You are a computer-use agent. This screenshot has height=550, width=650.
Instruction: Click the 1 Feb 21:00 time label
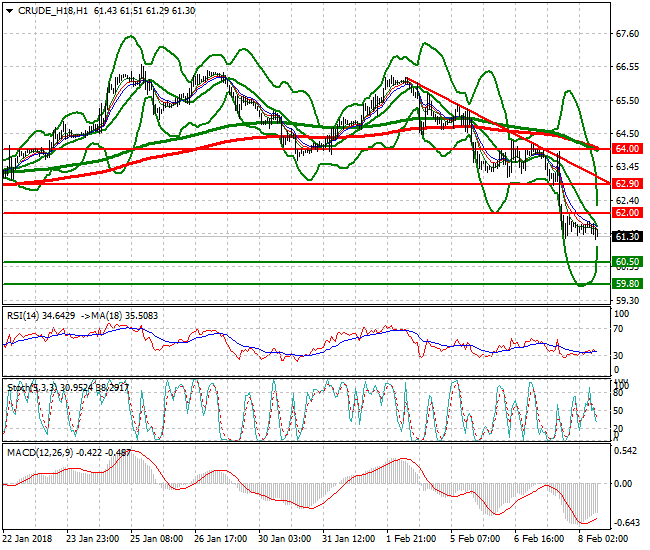tap(411, 539)
